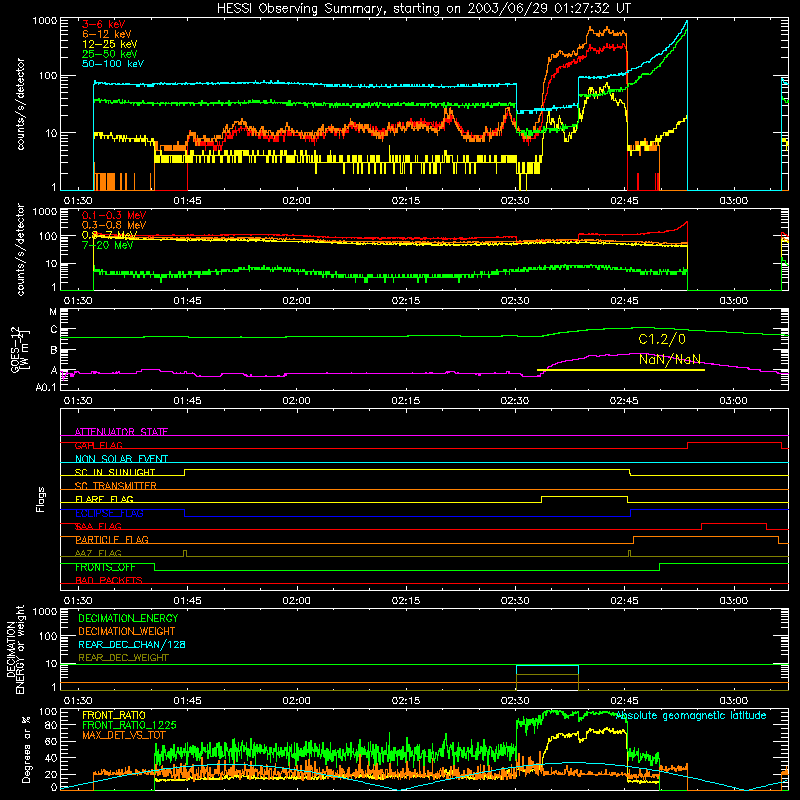Viewport: 800px width, 800px height.
Task: Click the 02:15 tick label under the Flags panel
Action: (x=406, y=601)
